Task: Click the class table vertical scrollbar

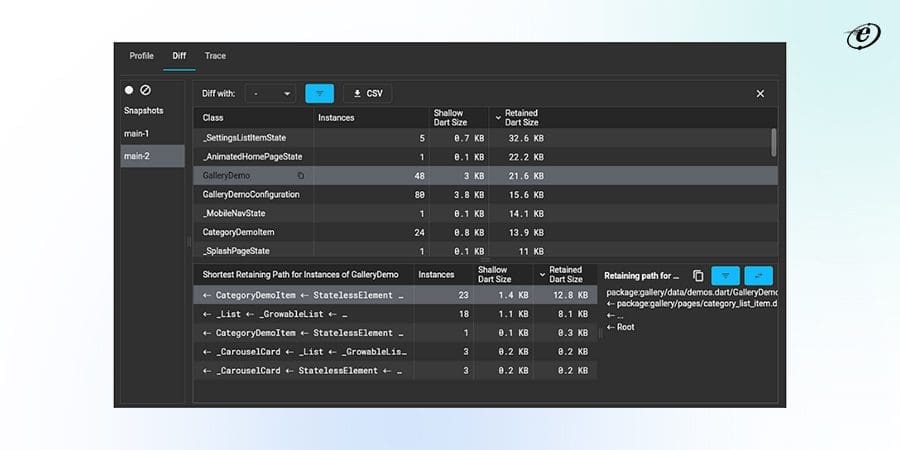Action: 774,142
